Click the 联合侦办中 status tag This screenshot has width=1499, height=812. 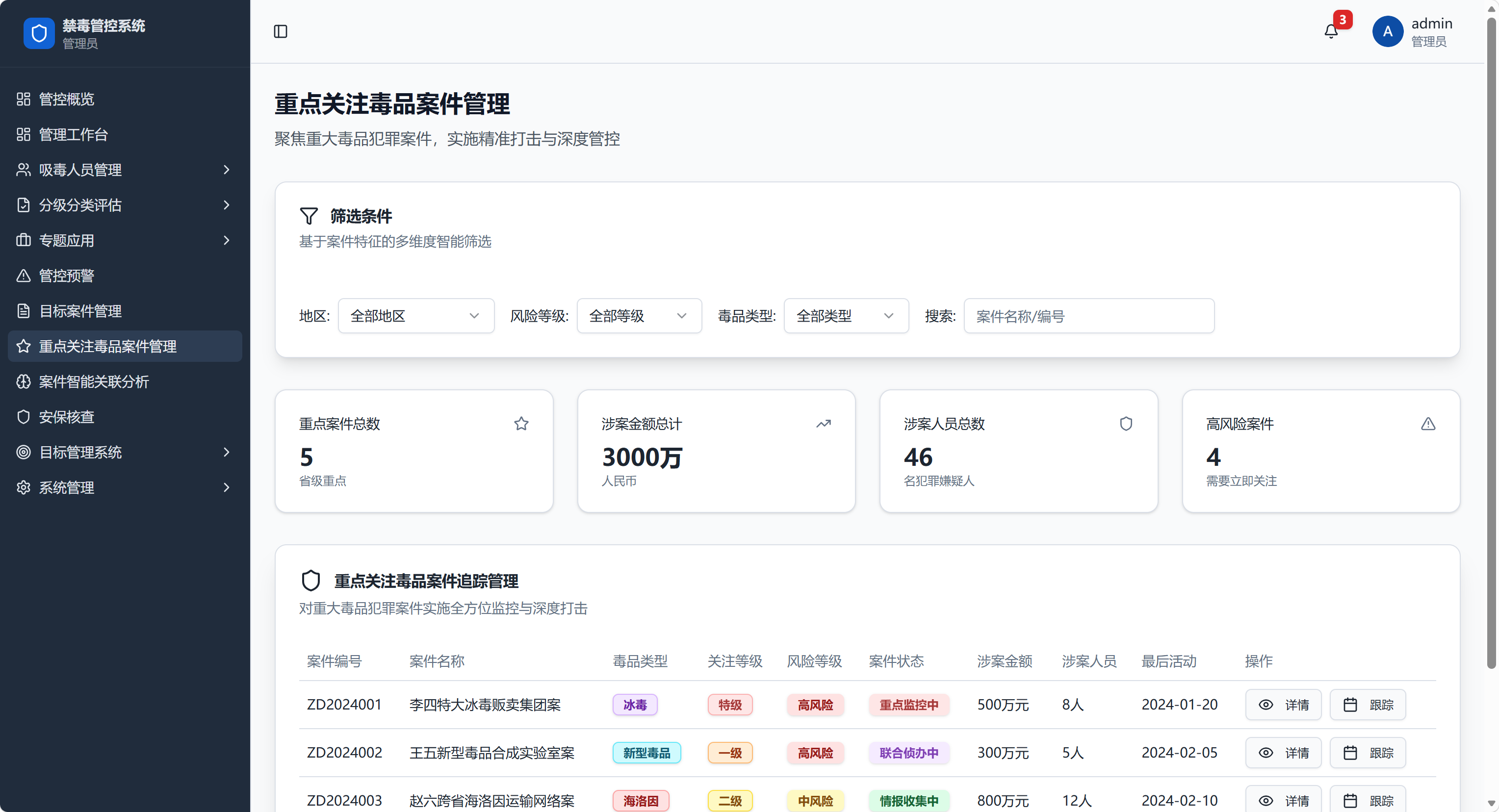pyautogui.click(x=909, y=753)
